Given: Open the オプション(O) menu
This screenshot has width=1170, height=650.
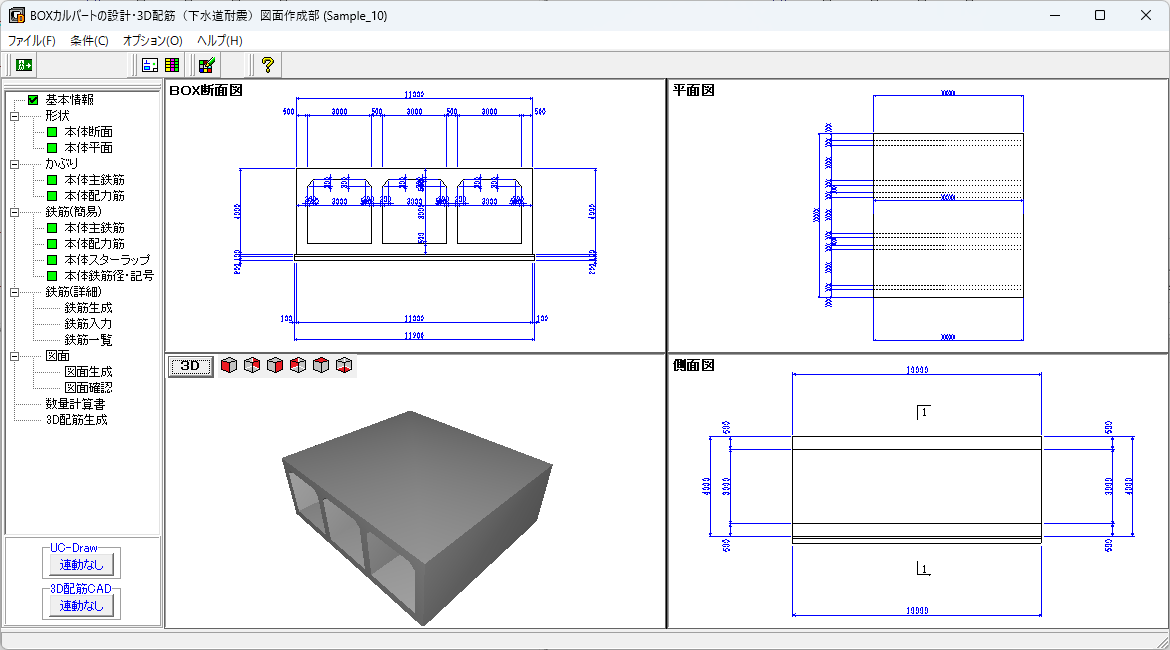Looking at the screenshot, I should coord(152,41).
